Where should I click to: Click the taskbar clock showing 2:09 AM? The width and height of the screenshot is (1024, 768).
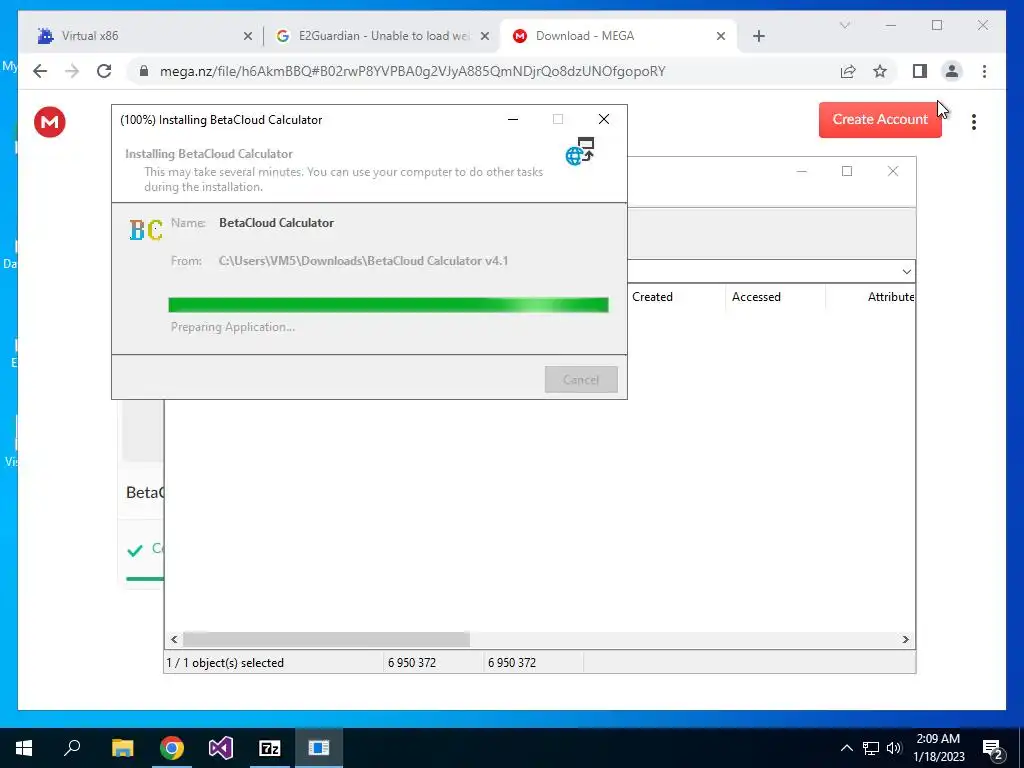click(938, 748)
